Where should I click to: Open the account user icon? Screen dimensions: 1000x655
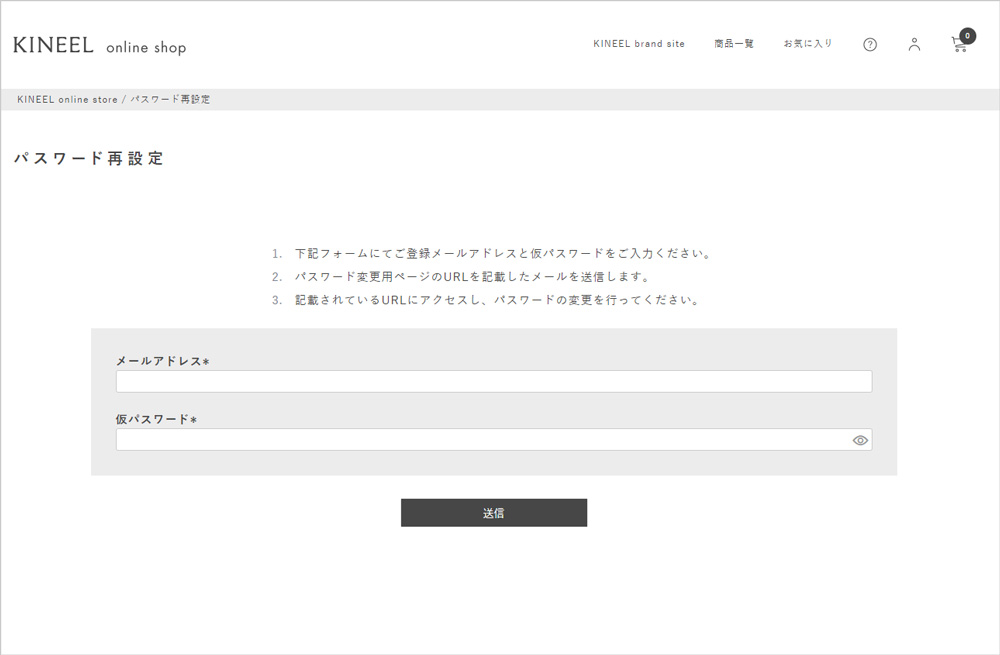click(914, 45)
